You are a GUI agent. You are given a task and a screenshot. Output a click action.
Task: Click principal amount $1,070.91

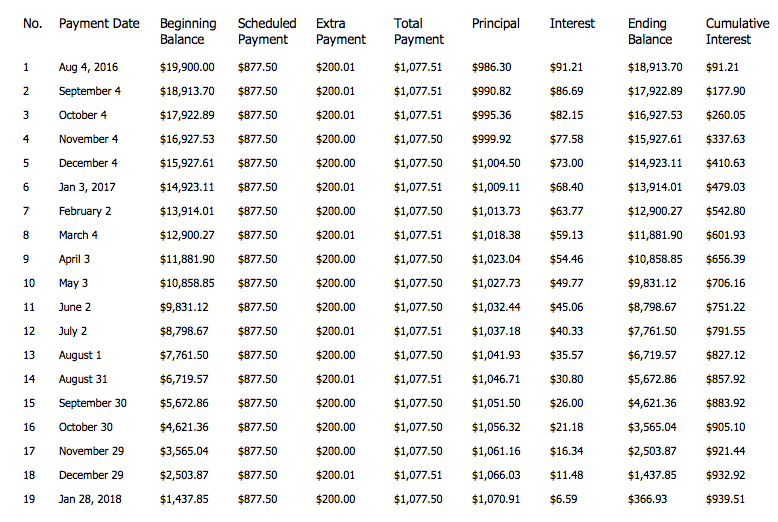[496, 499]
